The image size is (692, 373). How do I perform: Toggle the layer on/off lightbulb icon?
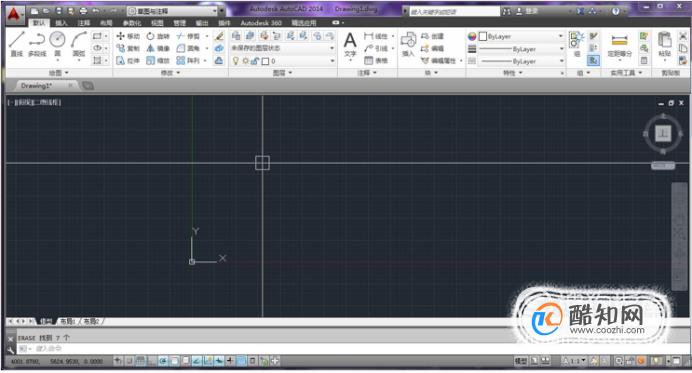pyautogui.click(x=236, y=61)
